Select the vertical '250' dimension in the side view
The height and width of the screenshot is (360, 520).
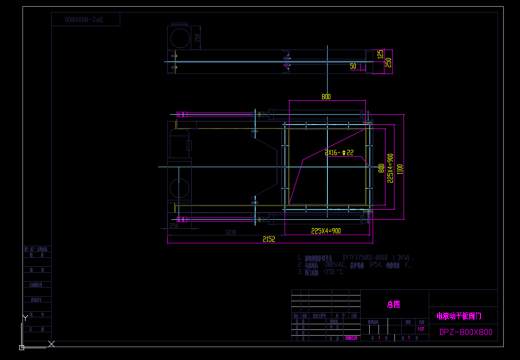tap(388, 62)
